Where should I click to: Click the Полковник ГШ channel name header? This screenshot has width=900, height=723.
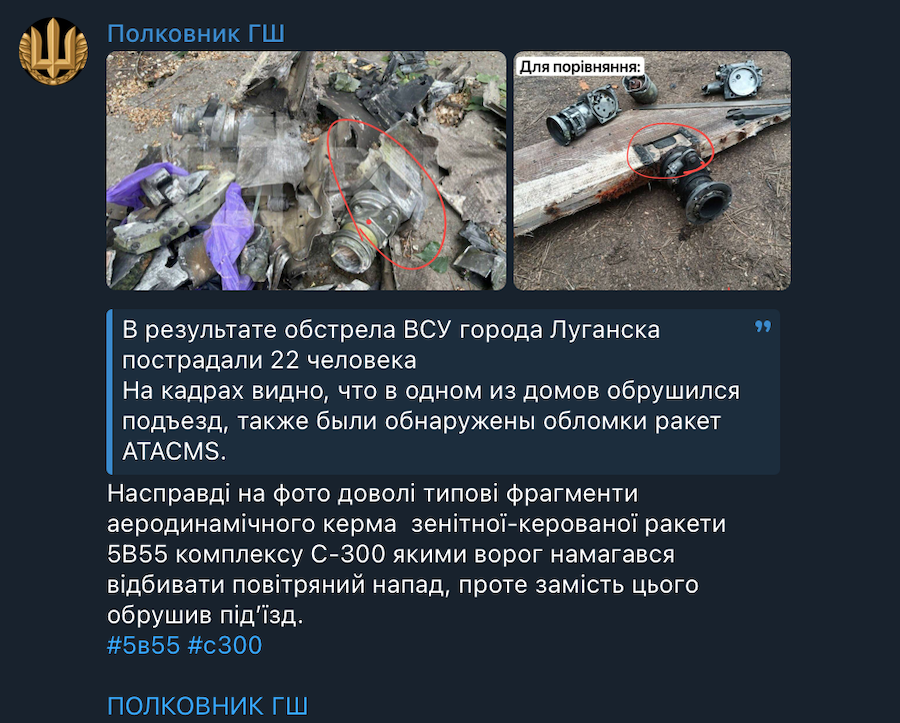click(x=196, y=33)
